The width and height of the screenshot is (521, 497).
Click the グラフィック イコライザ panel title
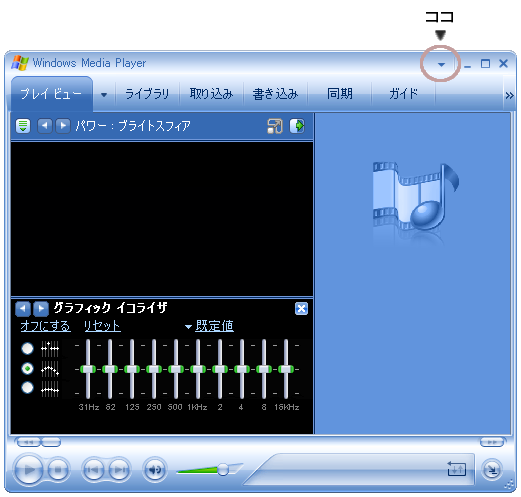coord(110,308)
